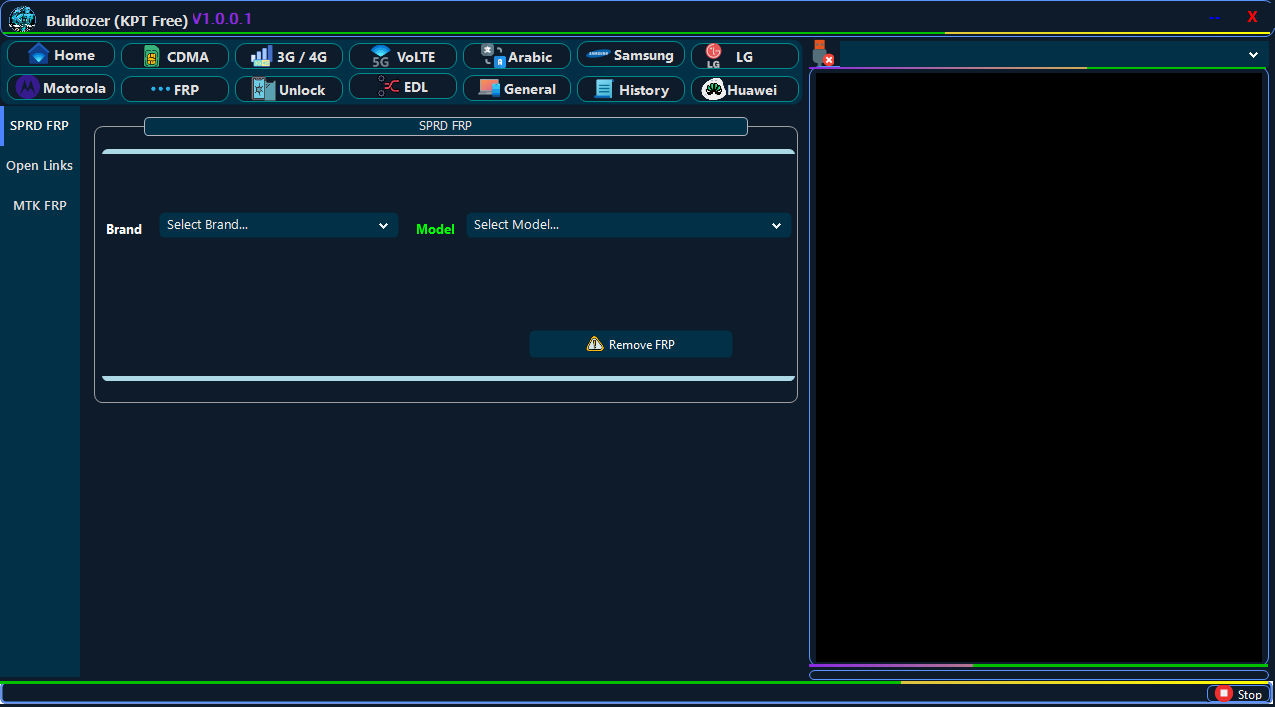
Task: Click the Stop button
Action: click(1239, 694)
